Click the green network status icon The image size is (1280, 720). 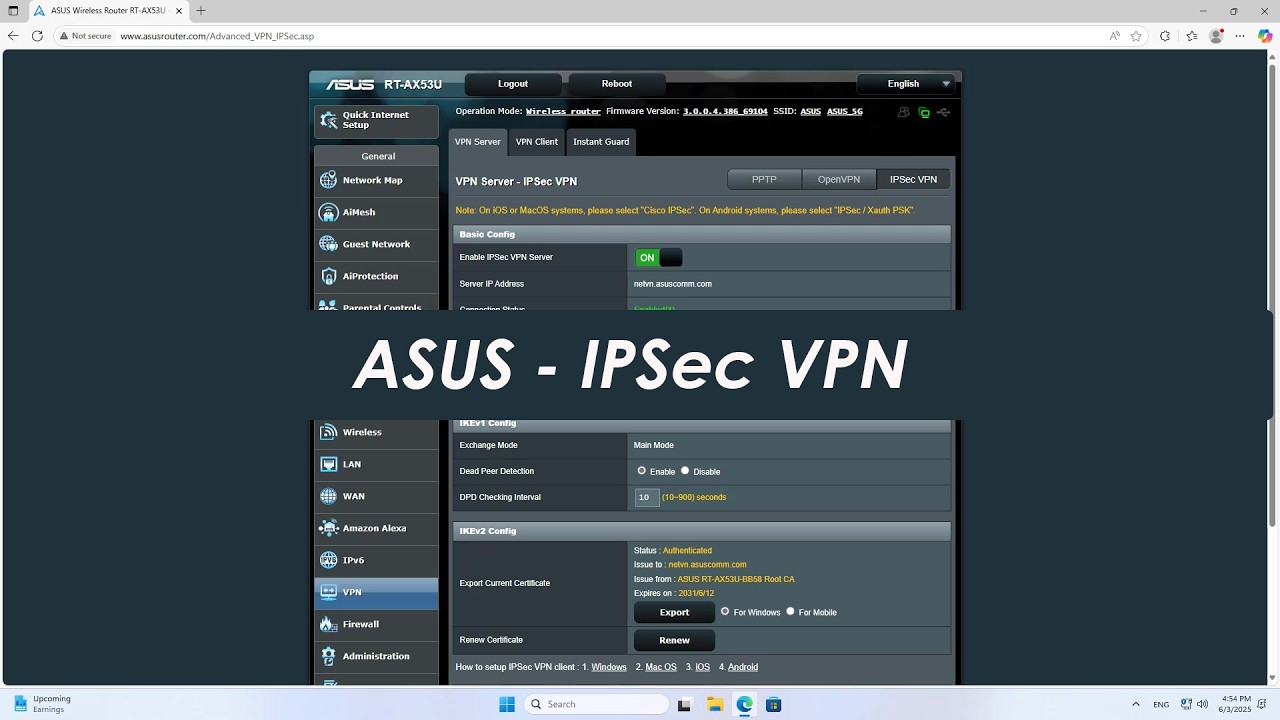pos(924,112)
